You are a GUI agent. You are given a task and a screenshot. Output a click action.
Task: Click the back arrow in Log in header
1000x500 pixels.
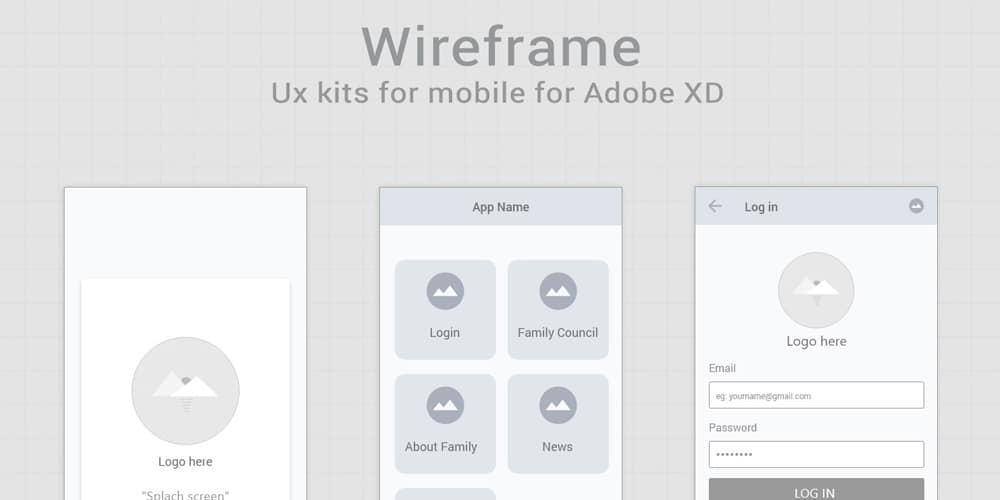715,206
